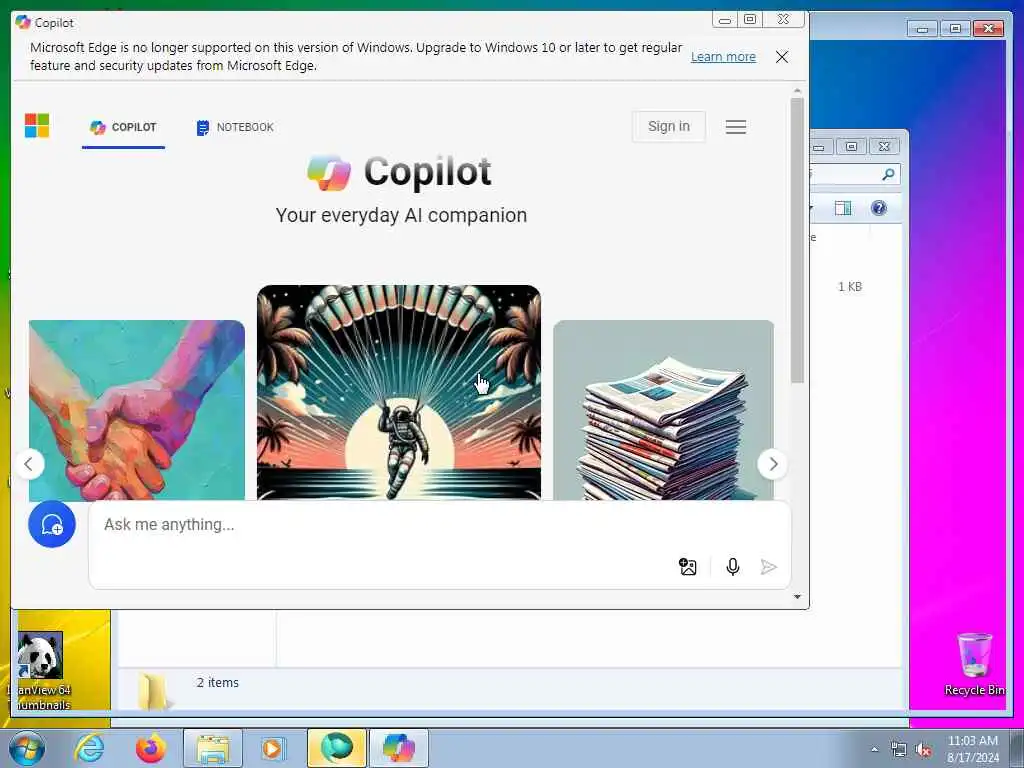Start a new topic chat
The image size is (1024, 768).
(x=52, y=524)
